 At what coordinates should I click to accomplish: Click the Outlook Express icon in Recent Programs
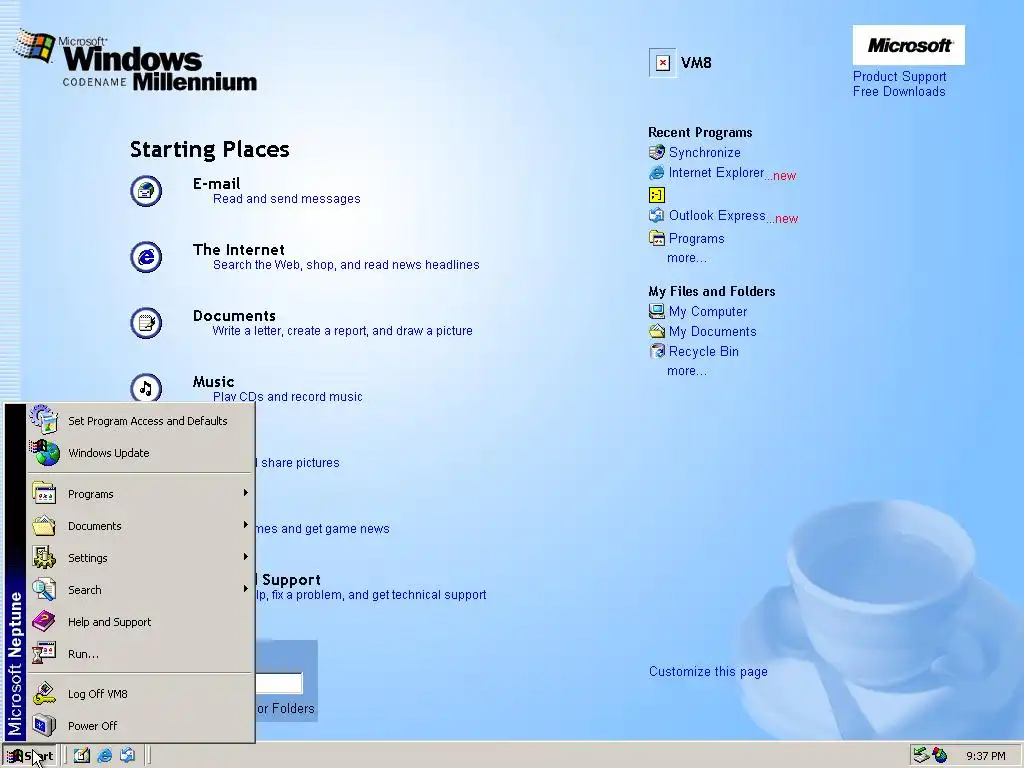tap(656, 215)
